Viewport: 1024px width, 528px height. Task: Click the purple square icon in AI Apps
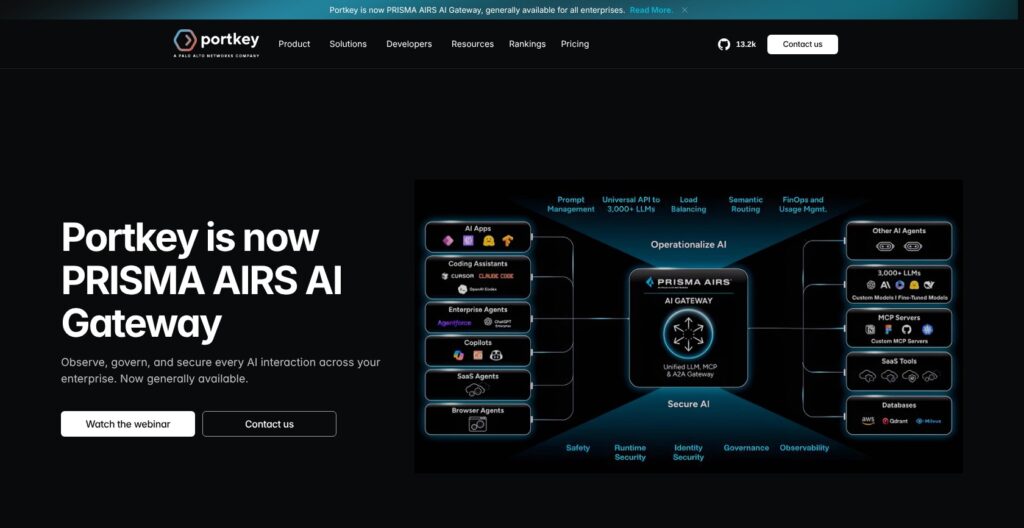coord(468,240)
